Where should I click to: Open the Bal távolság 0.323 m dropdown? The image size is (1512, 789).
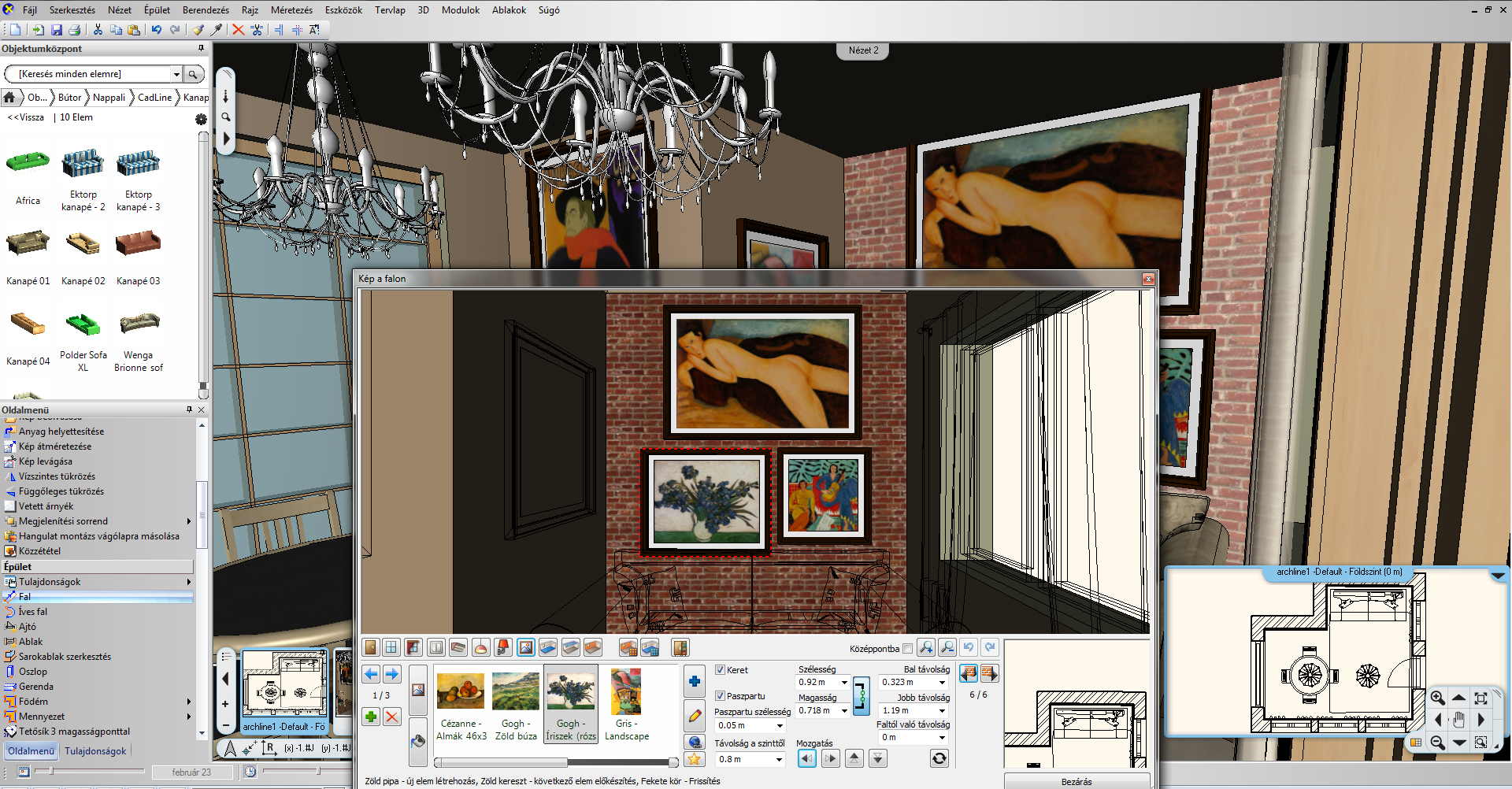click(x=942, y=683)
